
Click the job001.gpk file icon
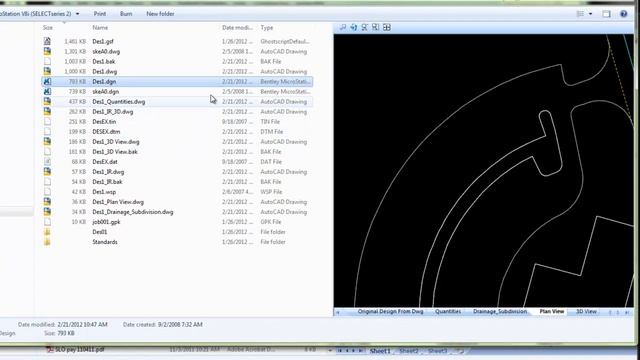tap(47, 222)
